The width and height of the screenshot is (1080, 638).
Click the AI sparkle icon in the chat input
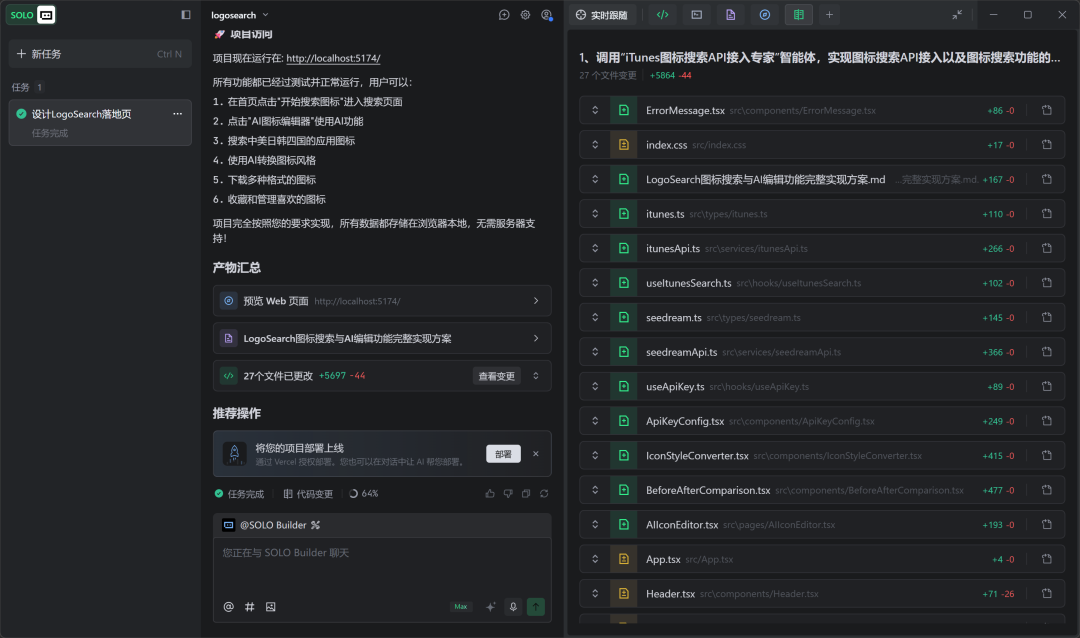tap(491, 607)
